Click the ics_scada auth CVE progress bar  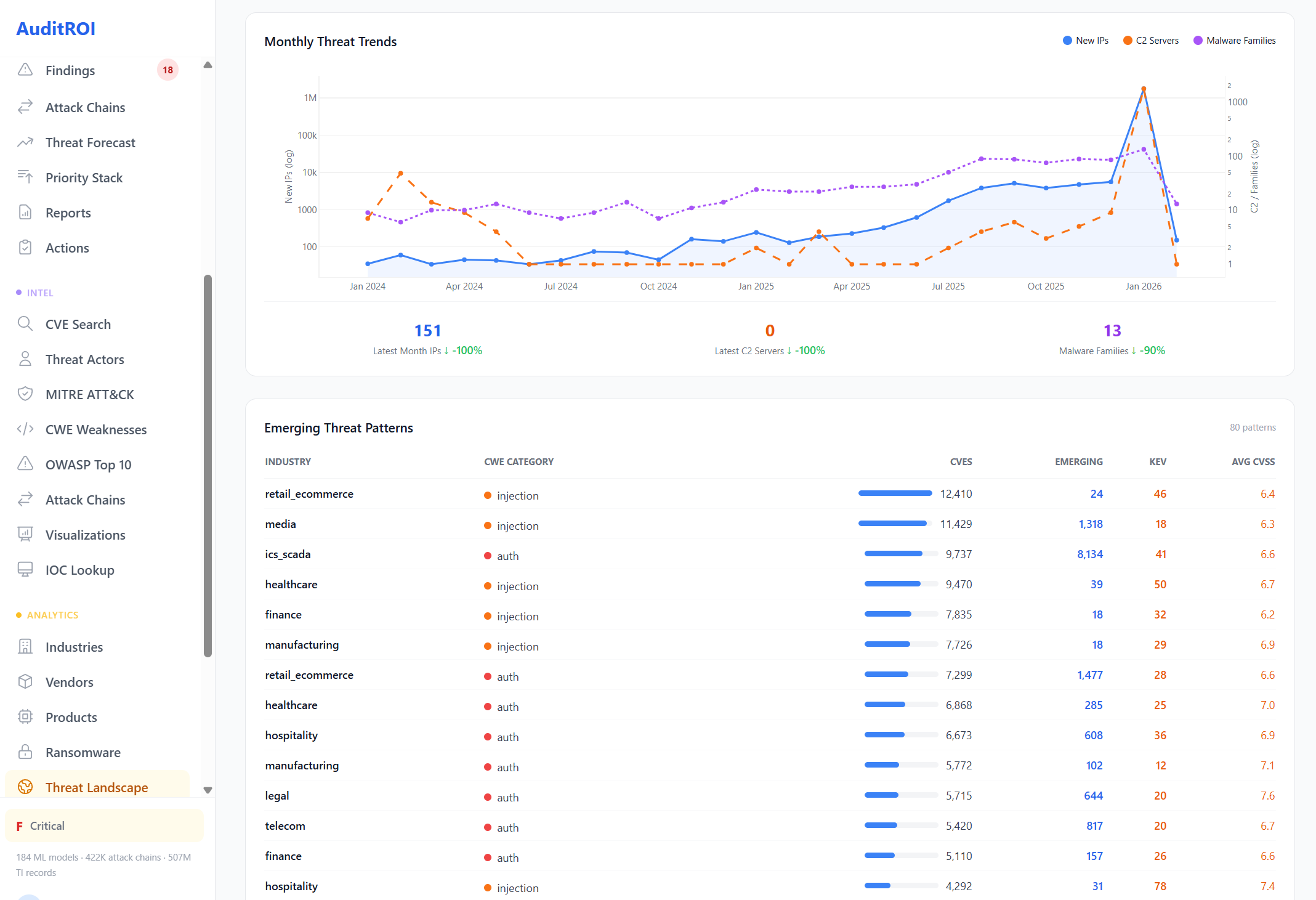point(902,554)
